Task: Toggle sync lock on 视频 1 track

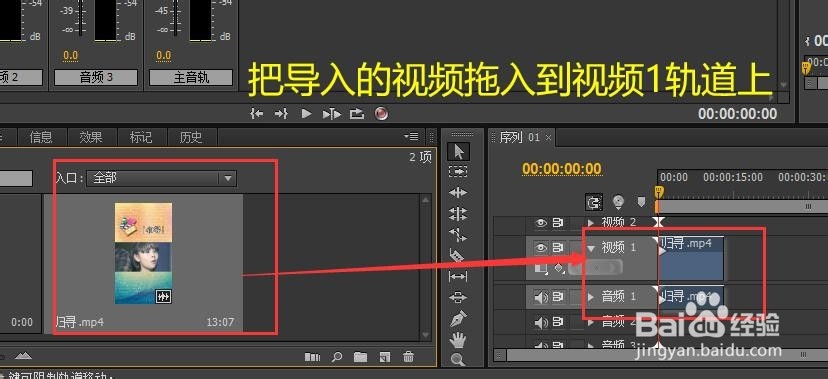Action: point(558,248)
